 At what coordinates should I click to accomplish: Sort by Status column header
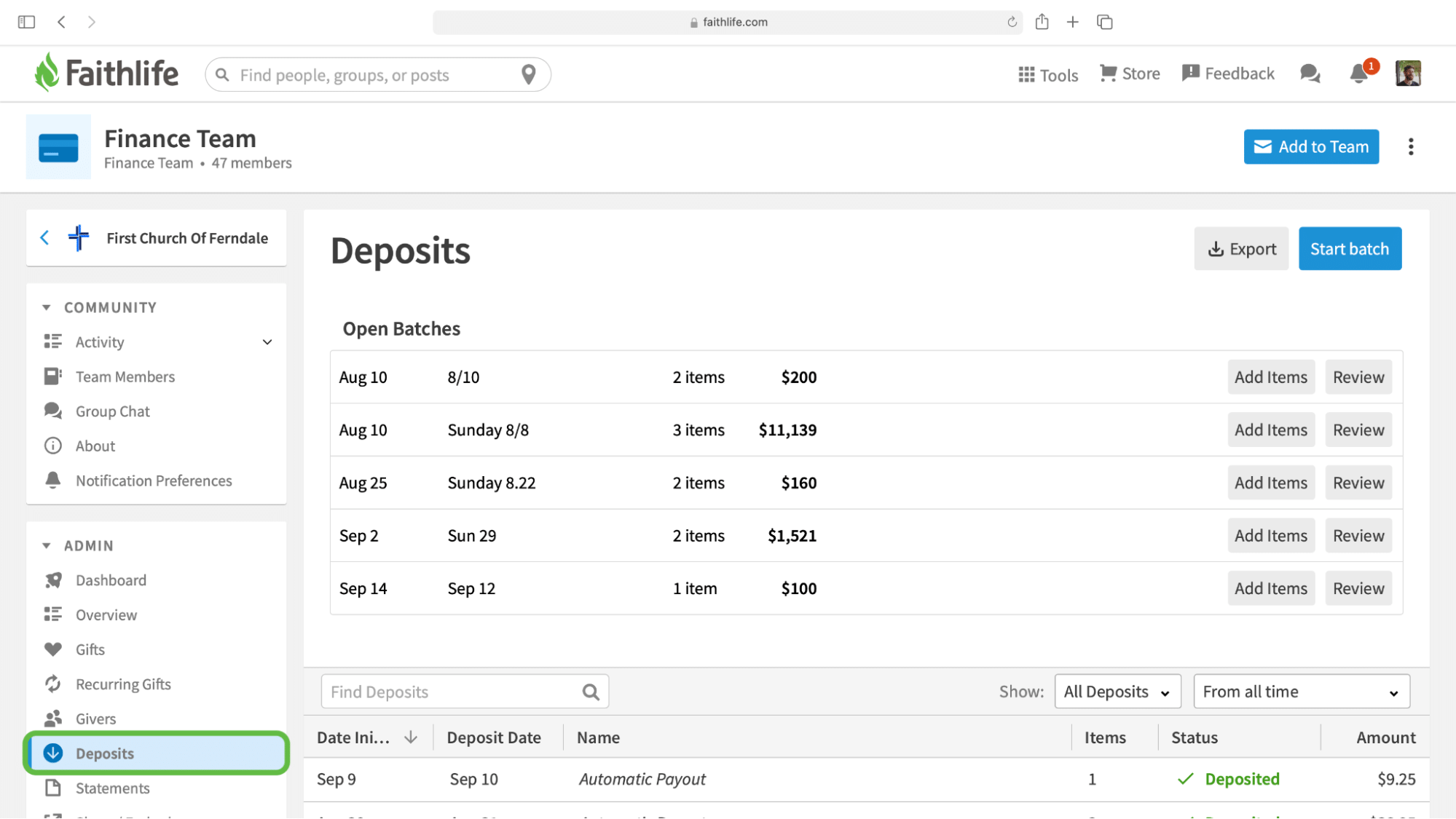tap(1195, 737)
